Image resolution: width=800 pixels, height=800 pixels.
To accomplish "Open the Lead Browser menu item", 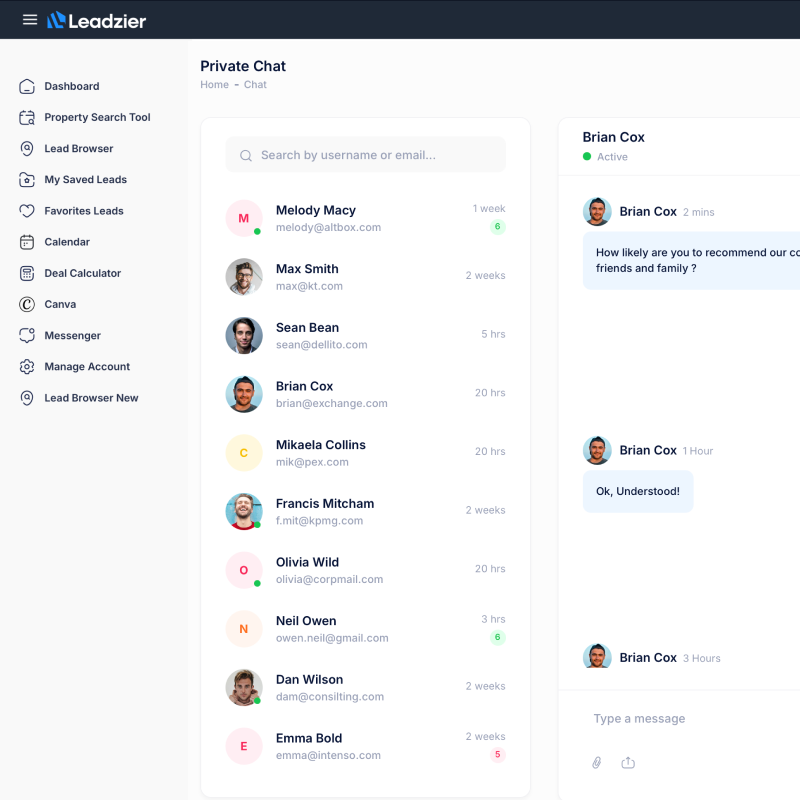I will 78,149.
